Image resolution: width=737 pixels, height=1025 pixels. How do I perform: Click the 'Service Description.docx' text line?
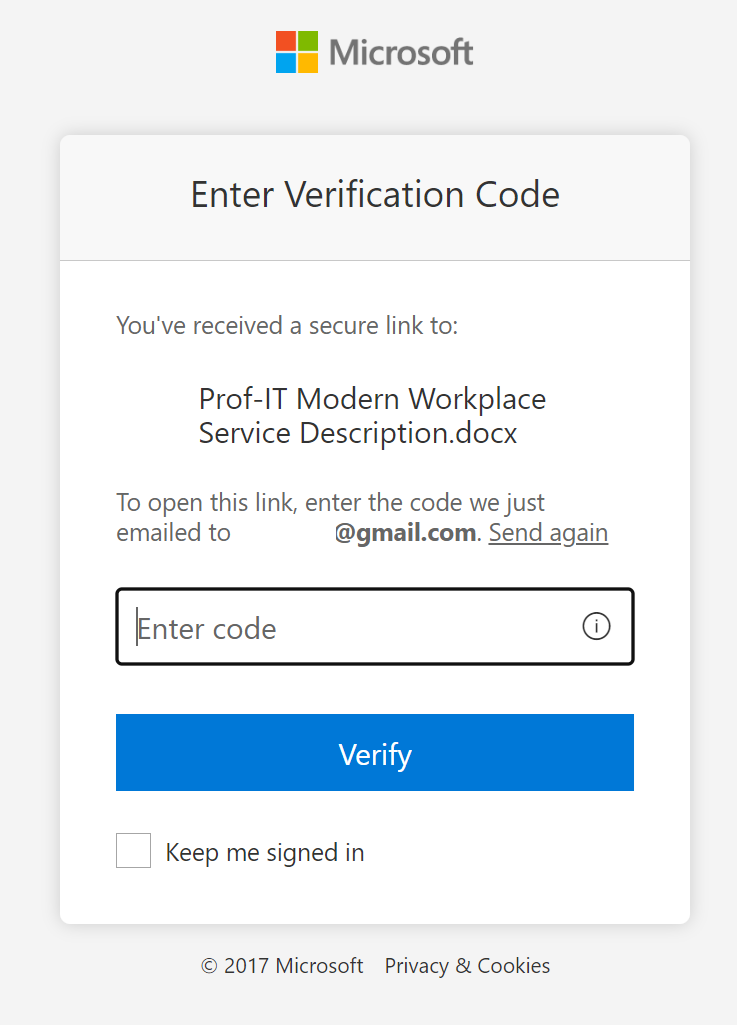coord(358,433)
